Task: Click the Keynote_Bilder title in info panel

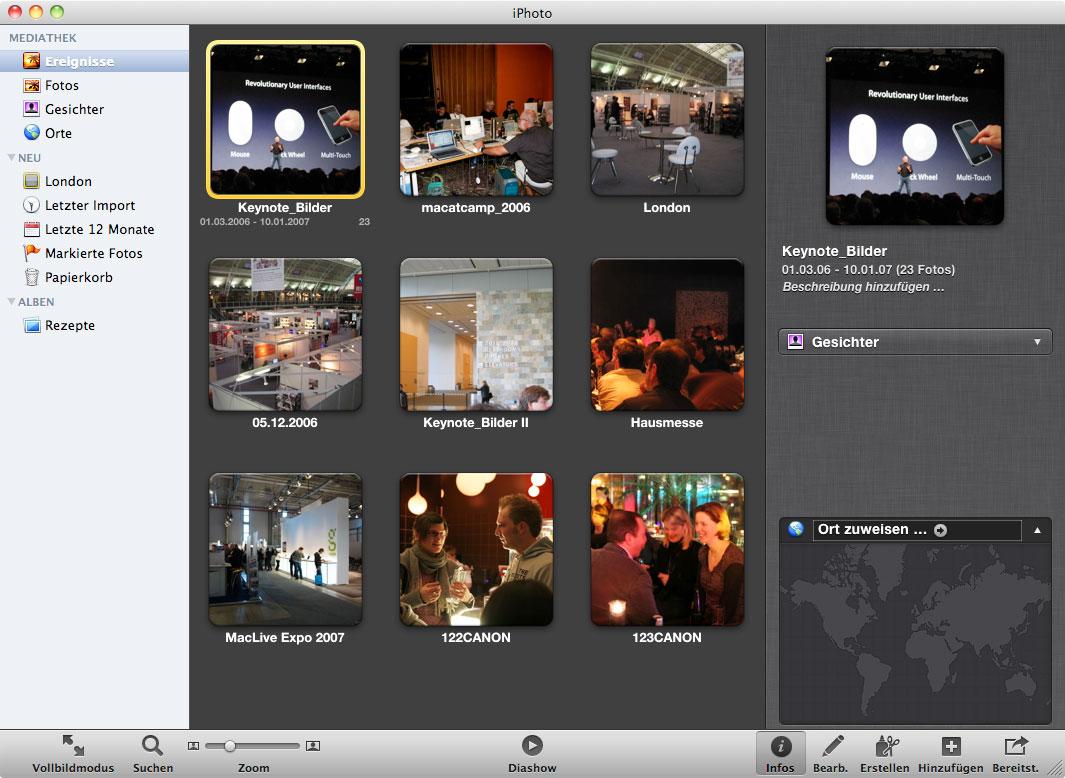Action: pyautogui.click(x=834, y=251)
